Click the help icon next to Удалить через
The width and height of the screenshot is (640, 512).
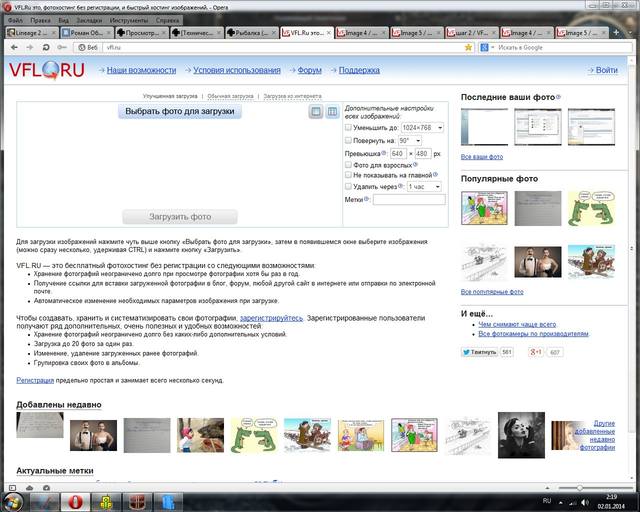pyautogui.click(x=400, y=186)
